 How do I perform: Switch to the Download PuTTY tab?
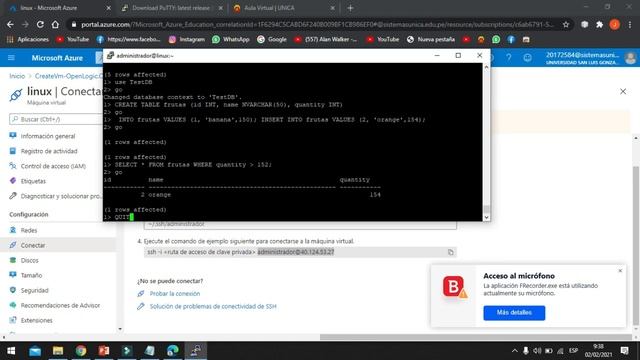tap(171, 8)
